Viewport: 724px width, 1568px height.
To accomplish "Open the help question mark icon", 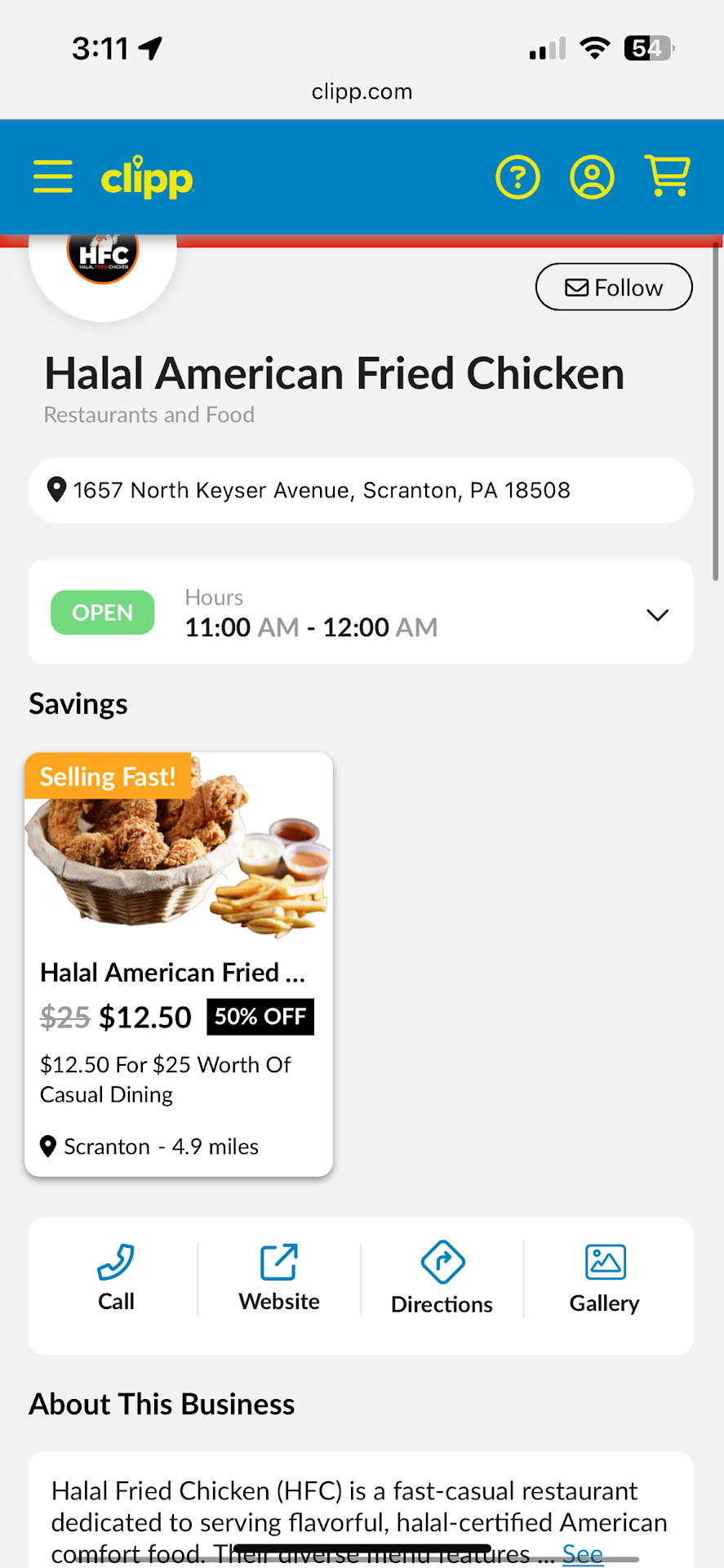I will [517, 177].
